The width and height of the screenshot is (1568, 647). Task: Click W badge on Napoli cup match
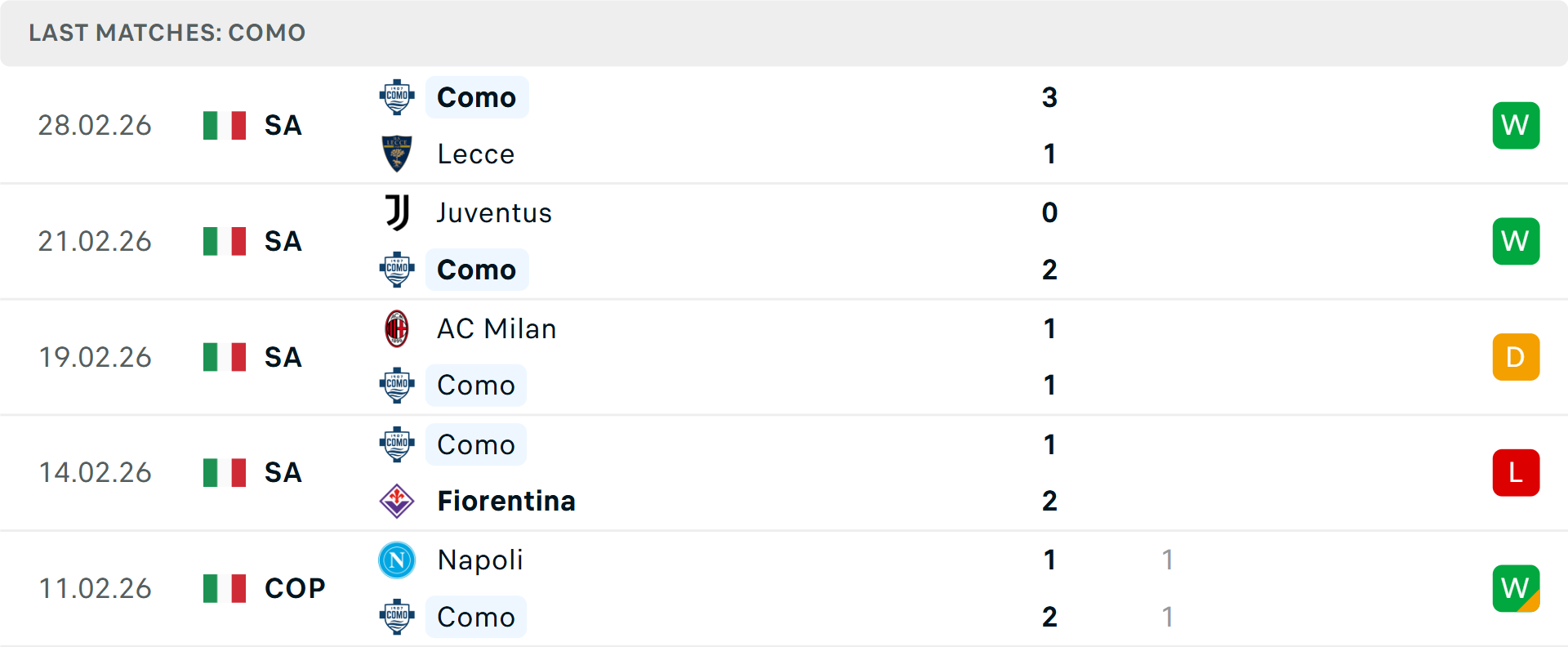[x=1516, y=588]
